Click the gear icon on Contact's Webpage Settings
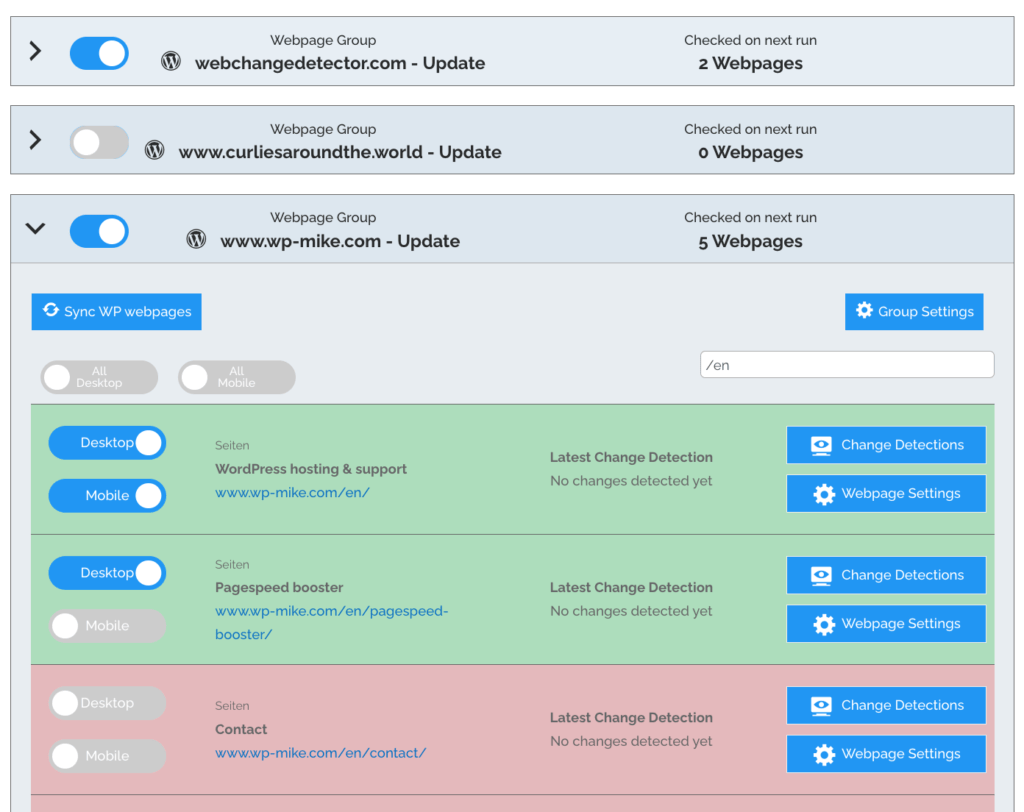This screenshot has height=812, width=1024. (x=824, y=753)
